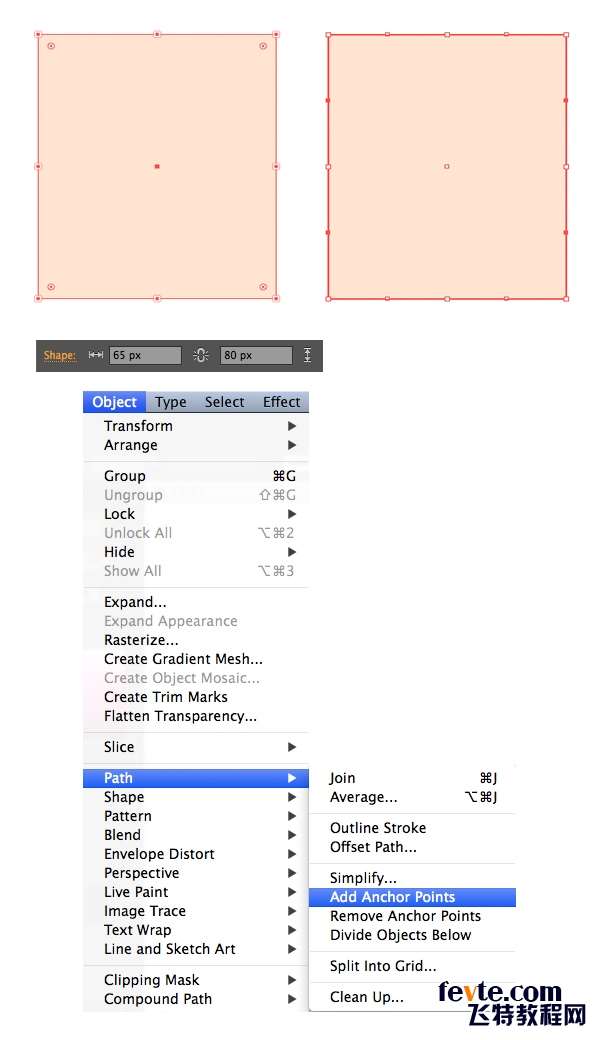This screenshot has width=600, height=1040.
Task: Click the constrain proportions link icon
Action: click(x=201, y=356)
